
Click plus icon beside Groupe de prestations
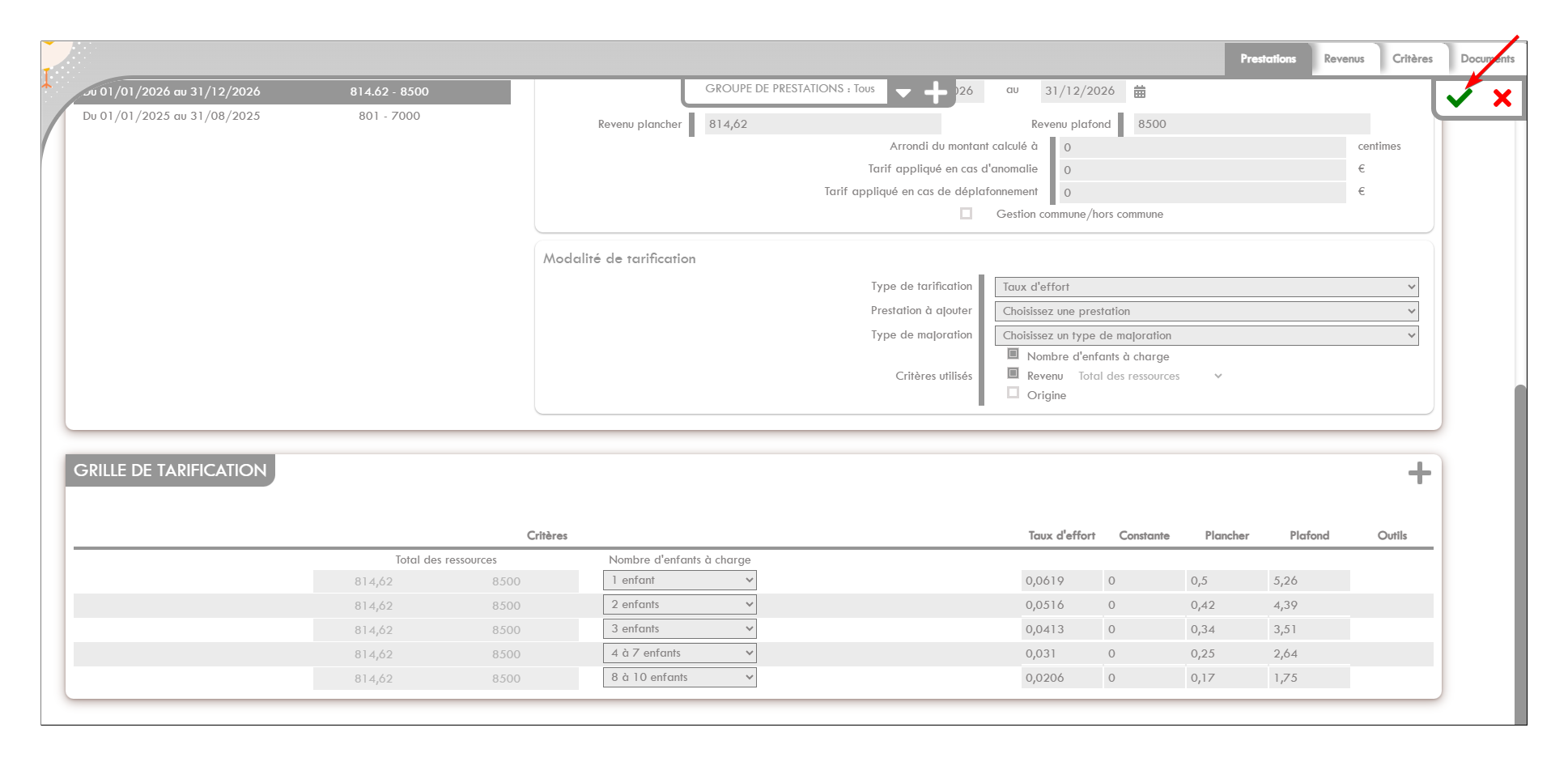[935, 92]
